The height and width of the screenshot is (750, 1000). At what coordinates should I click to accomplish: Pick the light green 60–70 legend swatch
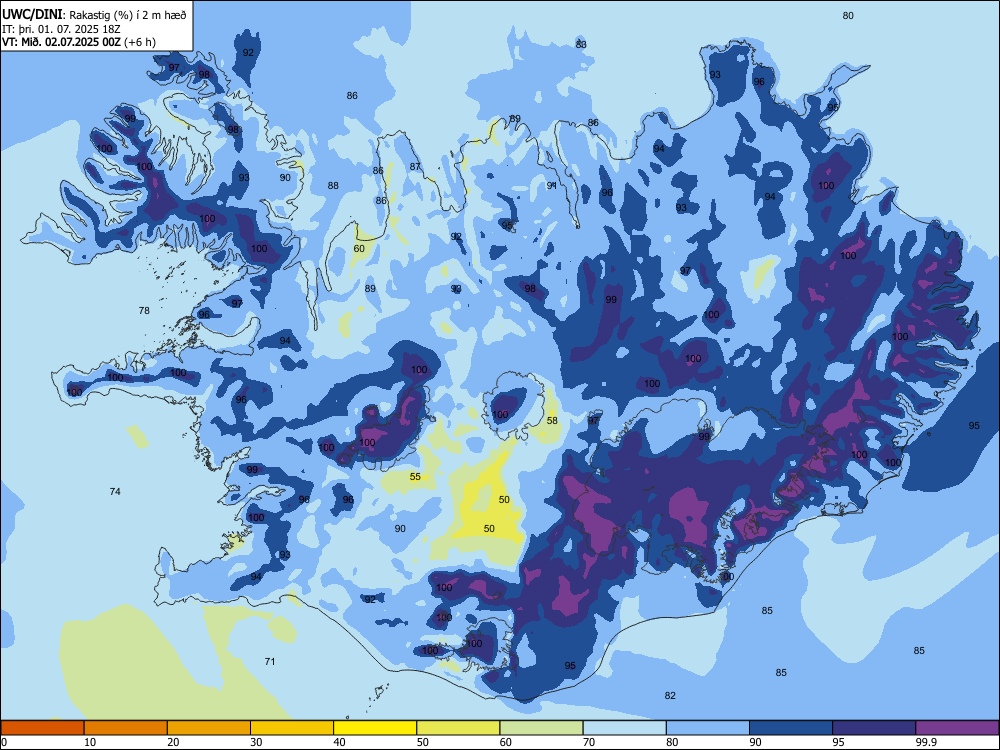click(541, 728)
